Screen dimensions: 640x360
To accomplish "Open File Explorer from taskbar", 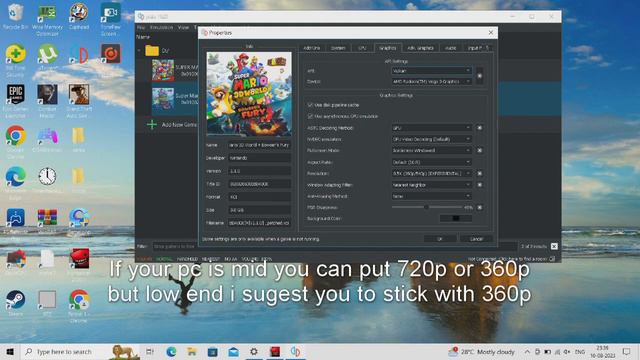I will pos(192,351).
